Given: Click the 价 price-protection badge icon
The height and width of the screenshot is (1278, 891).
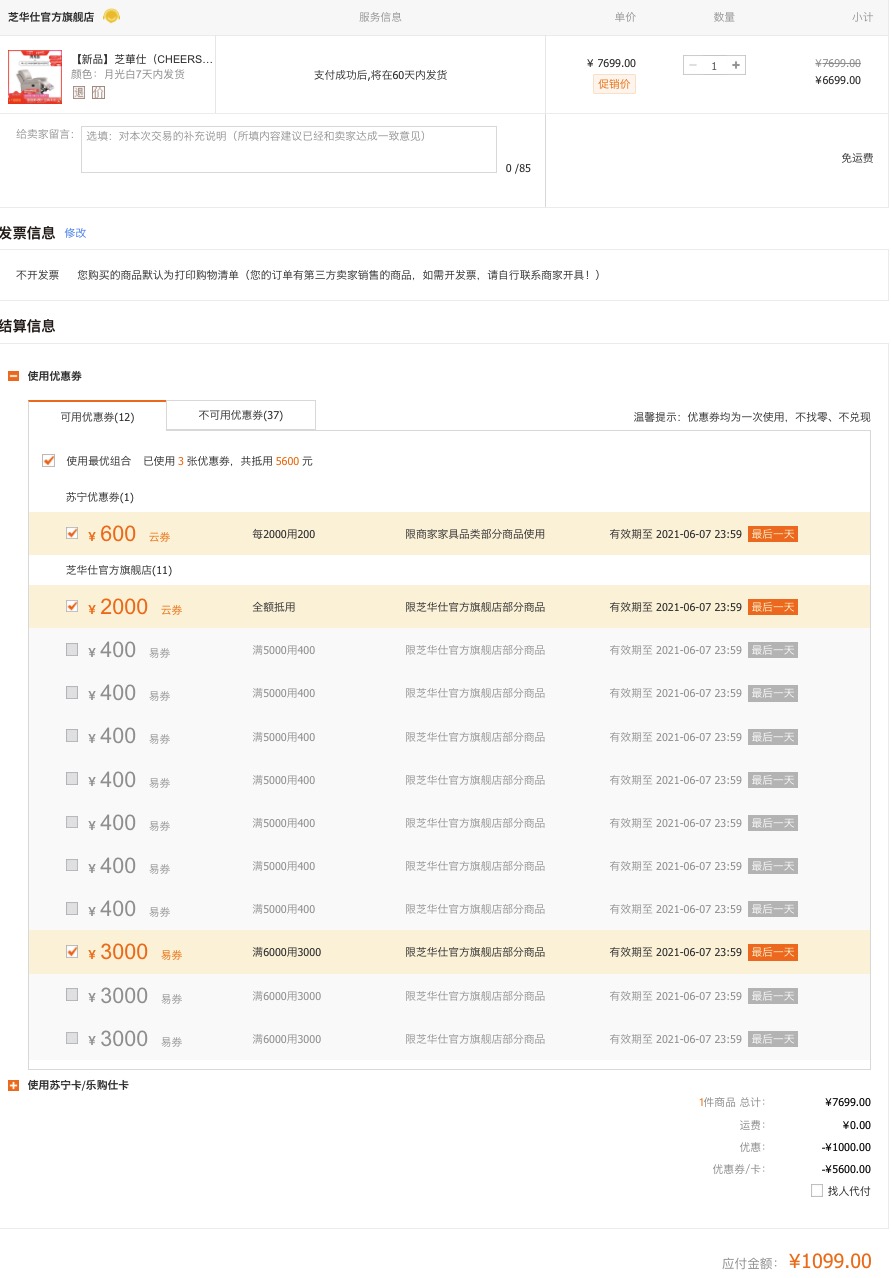Looking at the screenshot, I should point(98,92).
